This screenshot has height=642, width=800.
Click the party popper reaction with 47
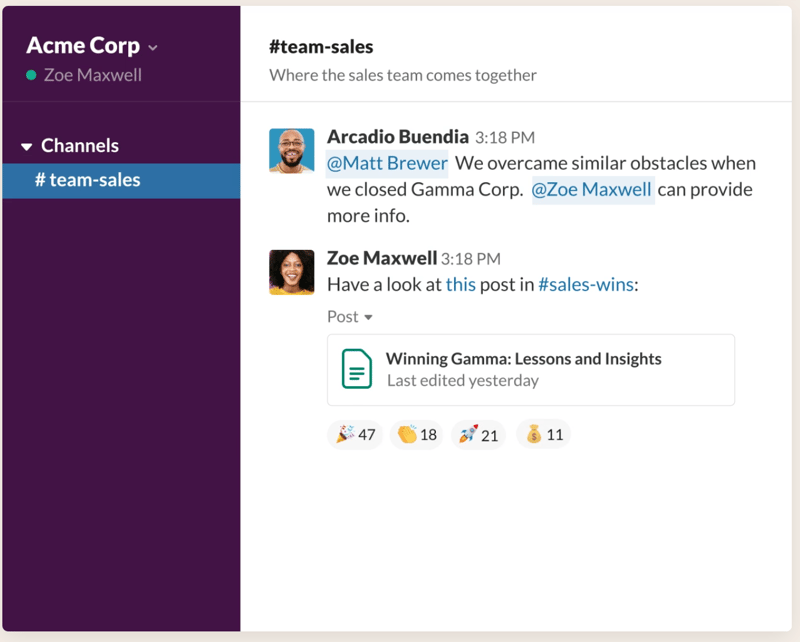point(355,435)
